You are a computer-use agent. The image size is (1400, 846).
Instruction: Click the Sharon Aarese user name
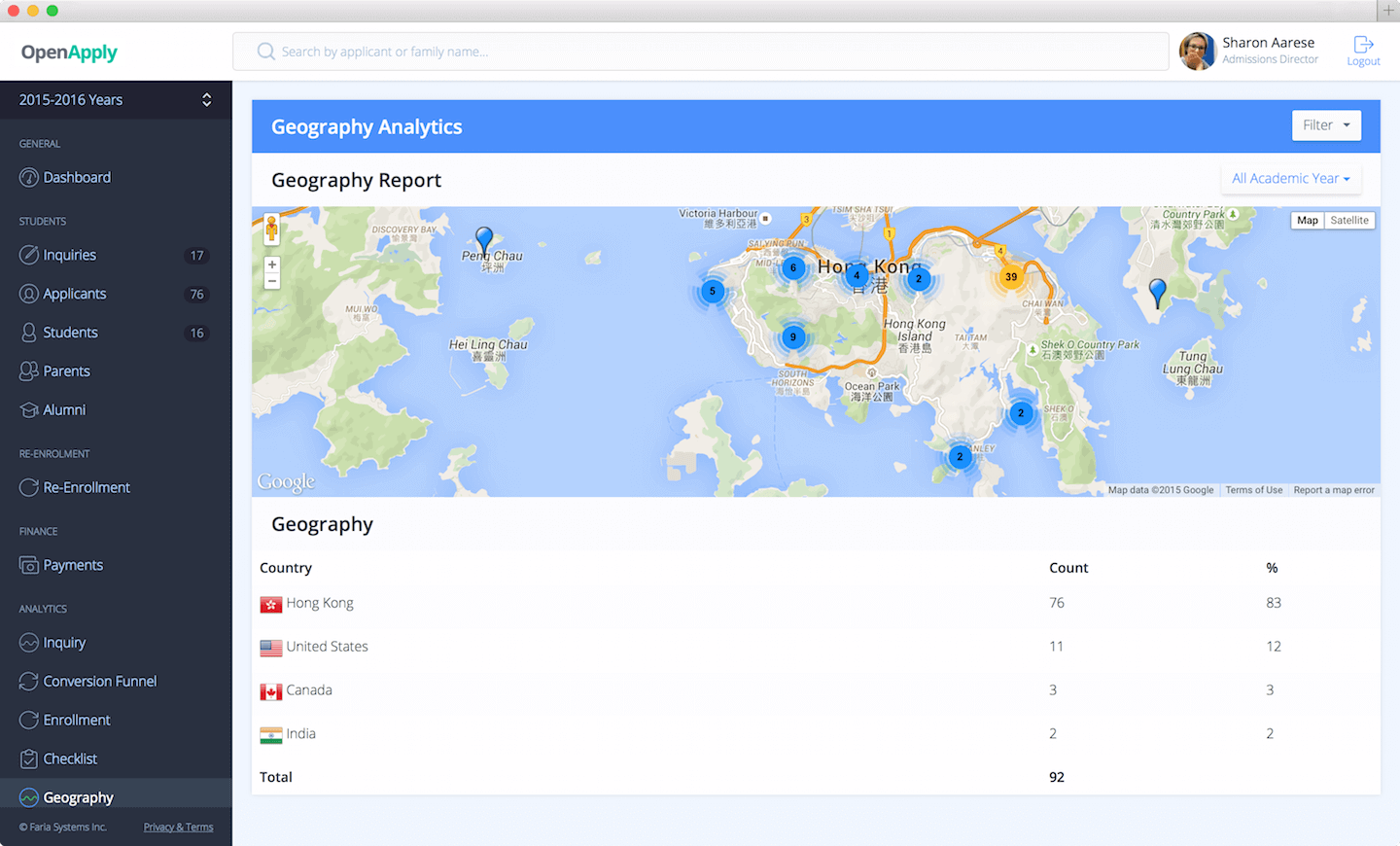(x=1268, y=43)
